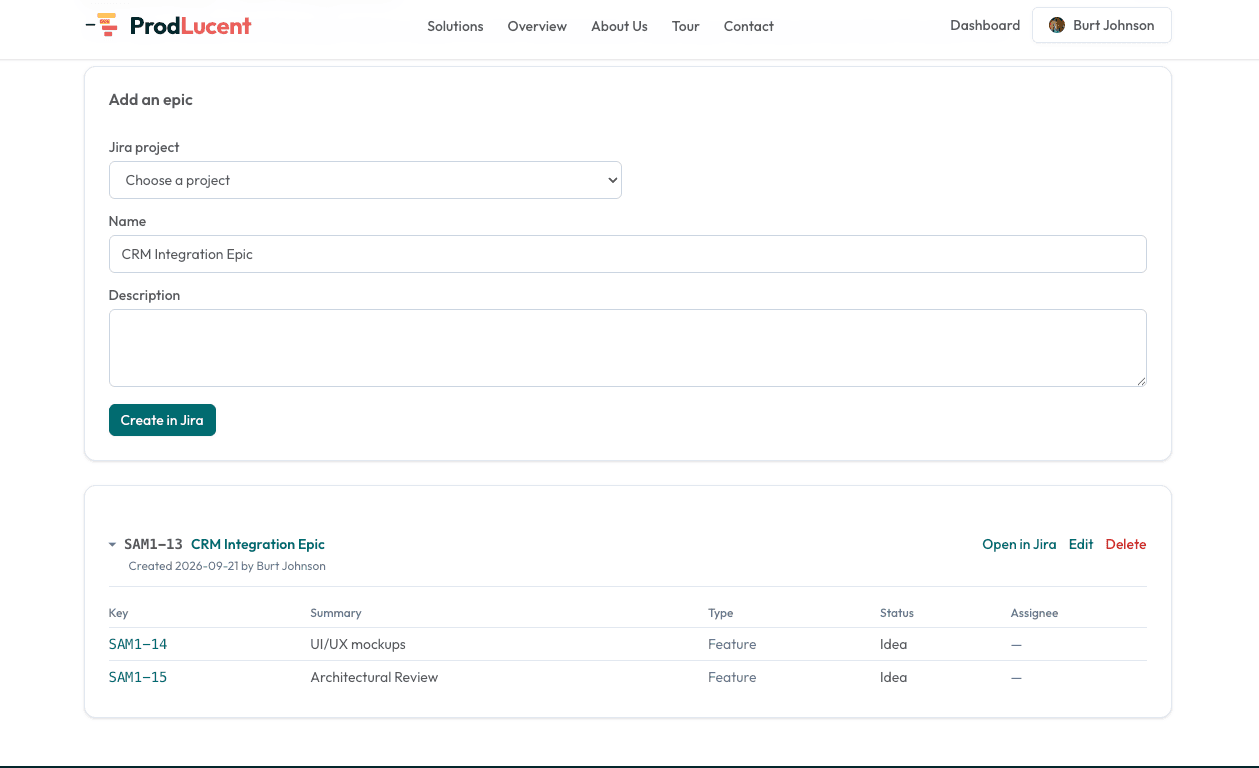The image size is (1259, 768).
Task: Focus the Description textarea
Action: click(x=627, y=348)
